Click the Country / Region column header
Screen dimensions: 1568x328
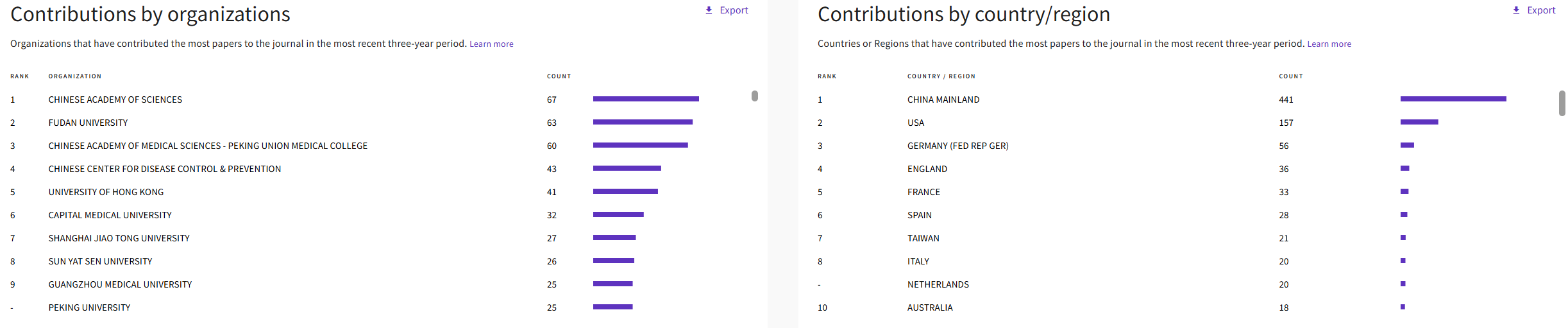point(941,76)
